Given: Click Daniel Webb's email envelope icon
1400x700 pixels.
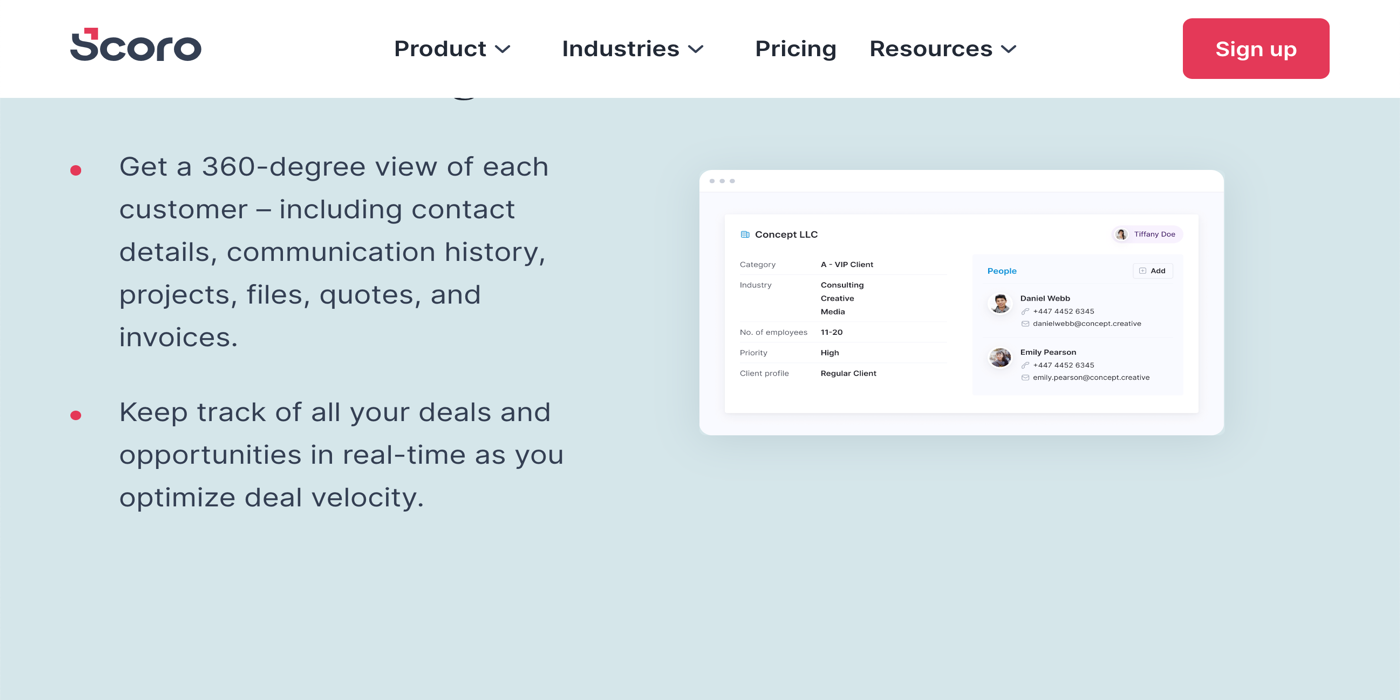Looking at the screenshot, I should (1025, 324).
